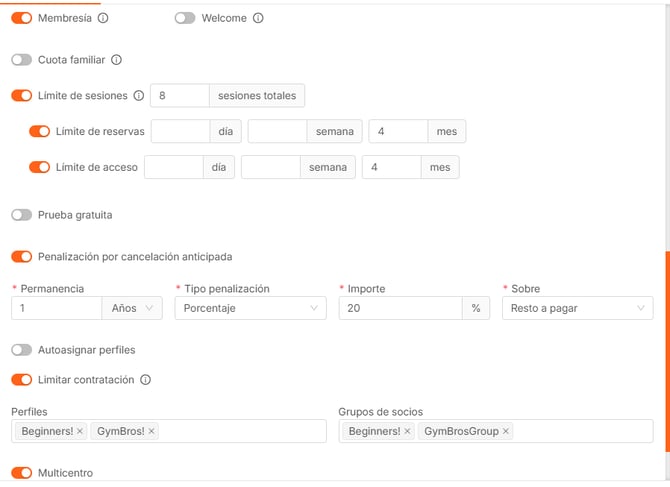The height and width of the screenshot is (487, 670).
Task: Disable the Membresía toggle
Action: (21, 18)
